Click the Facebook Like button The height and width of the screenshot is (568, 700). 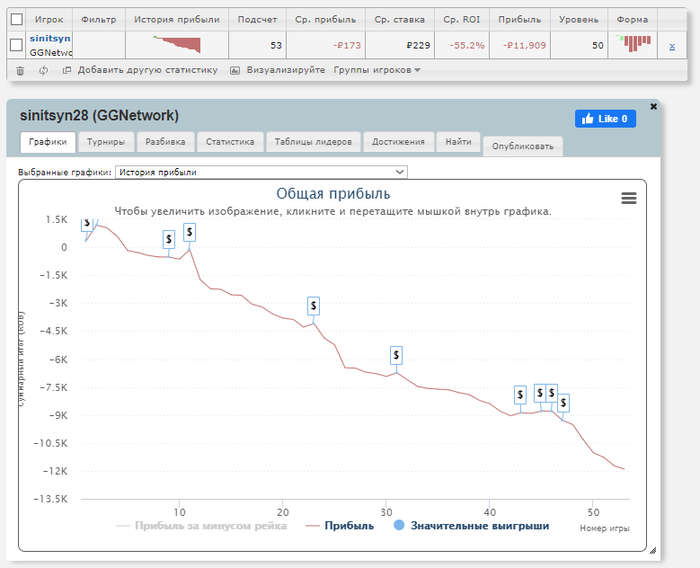[x=605, y=119]
